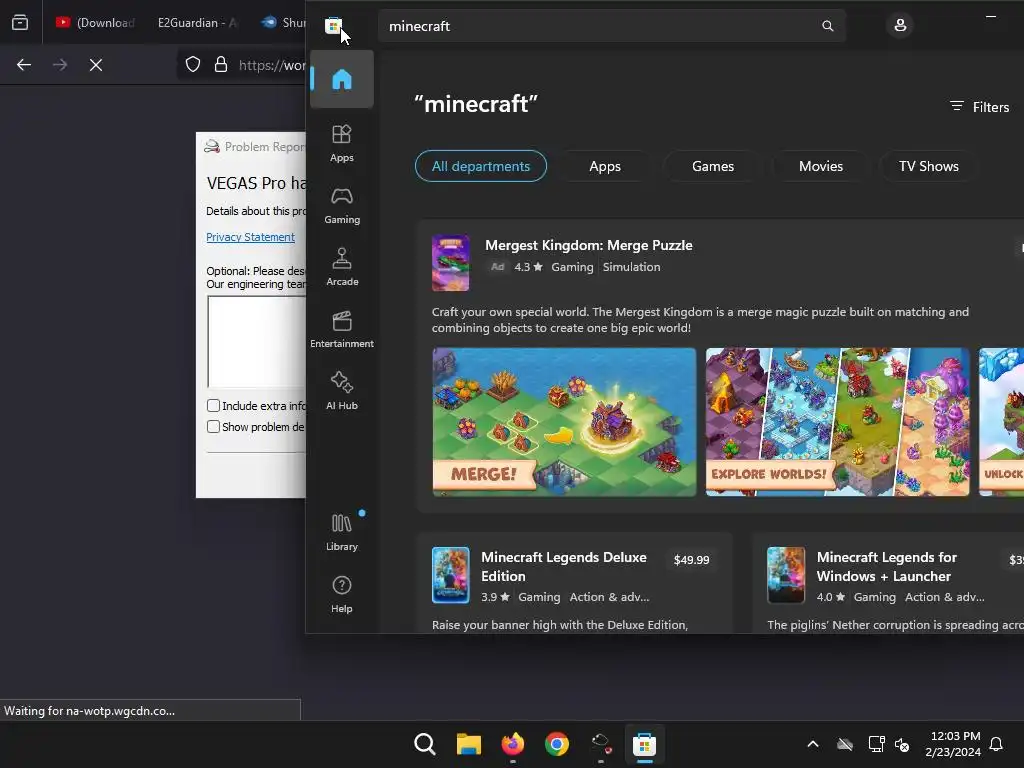
Task: Click the search magnifier icon in Store
Action: pyautogui.click(x=827, y=26)
